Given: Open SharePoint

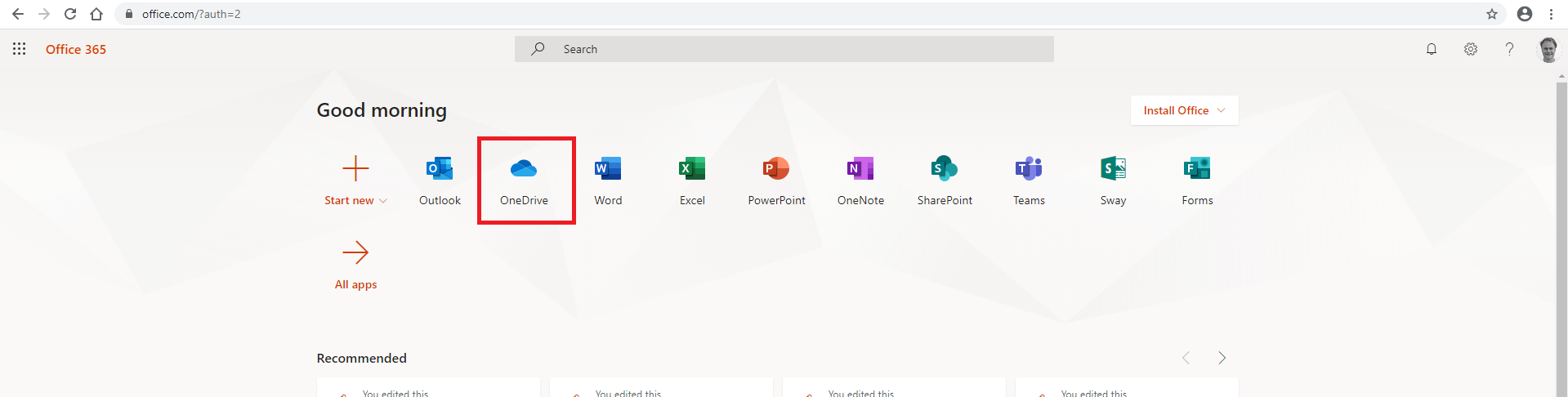Looking at the screenshot, I should point(945,181).
